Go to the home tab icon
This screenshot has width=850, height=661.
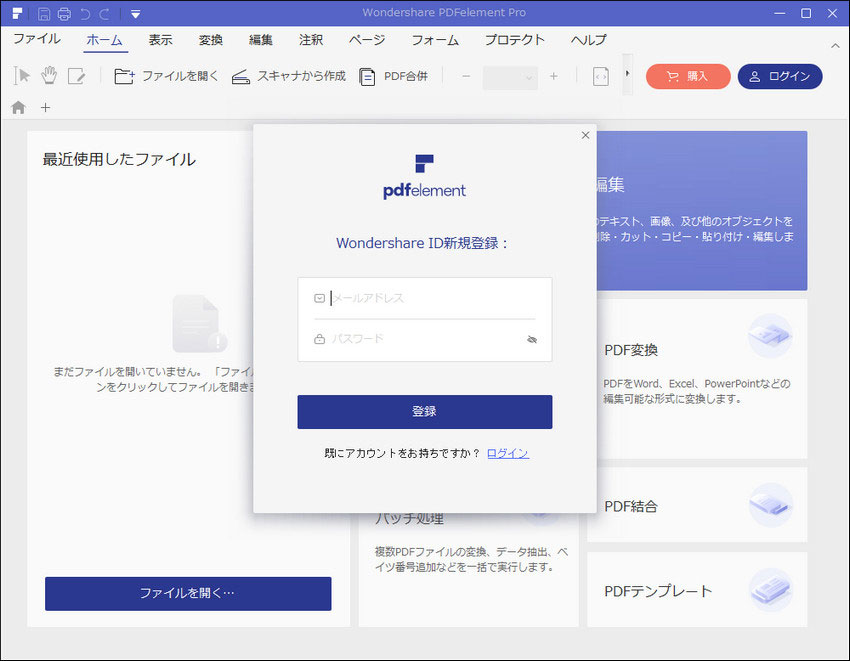18,107
